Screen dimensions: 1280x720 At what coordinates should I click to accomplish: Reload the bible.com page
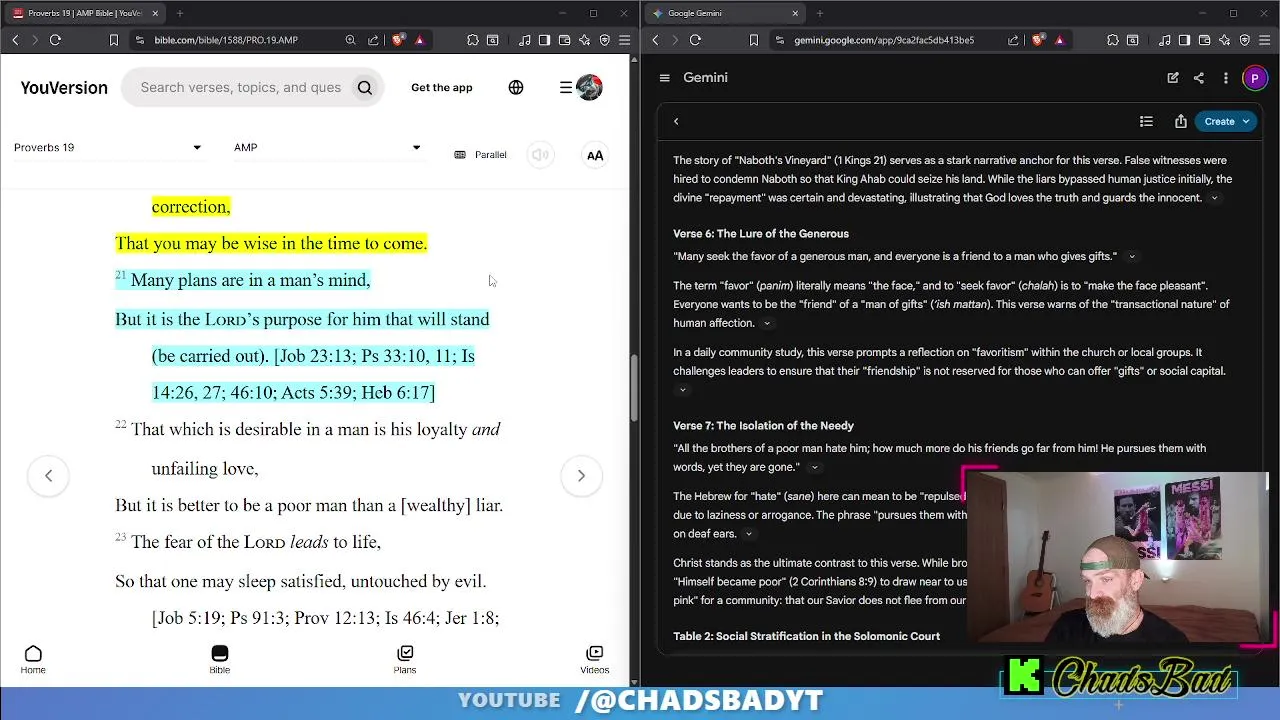pos(55,40)
